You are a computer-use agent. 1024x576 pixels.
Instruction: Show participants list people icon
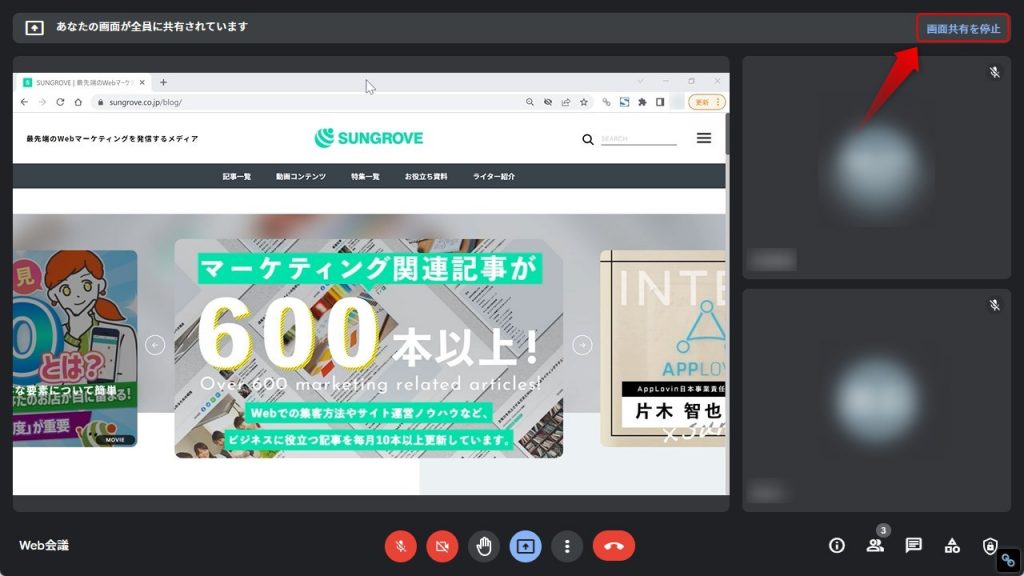(x=875, y=545)
